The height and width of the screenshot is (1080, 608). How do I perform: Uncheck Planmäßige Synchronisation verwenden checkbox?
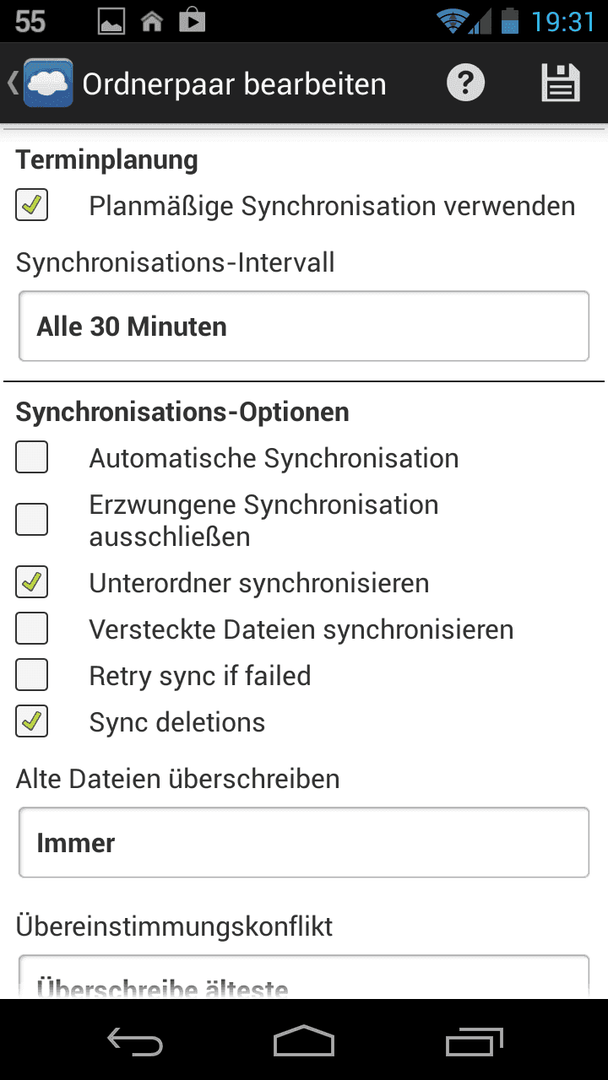[32, 205]
